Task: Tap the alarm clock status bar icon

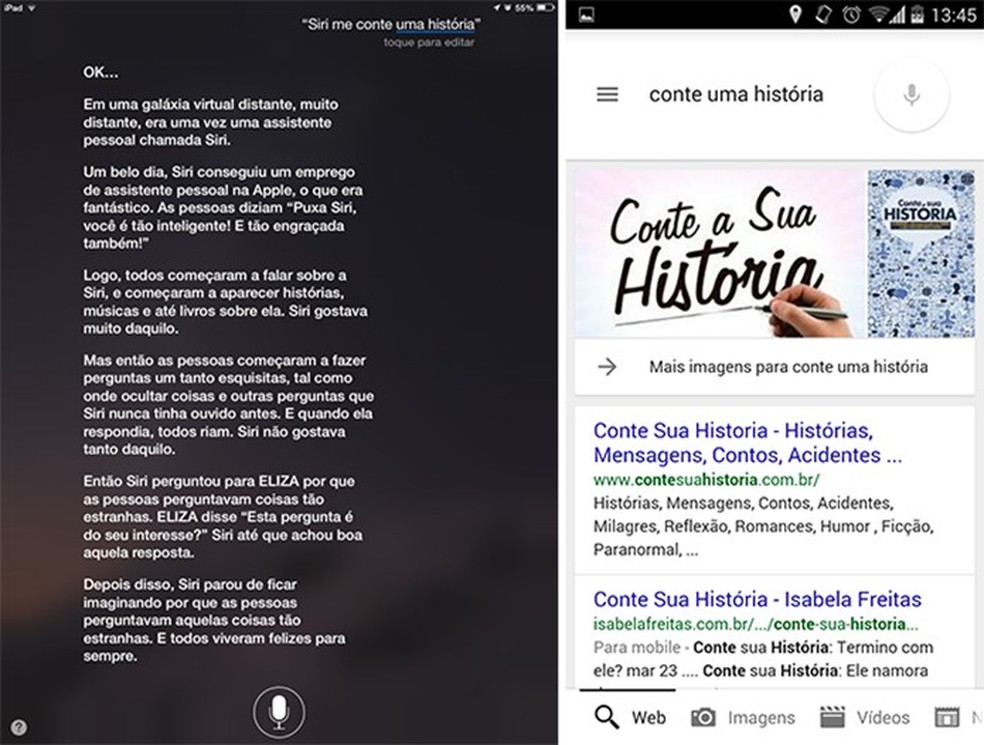Action: [x=851, y=13]
